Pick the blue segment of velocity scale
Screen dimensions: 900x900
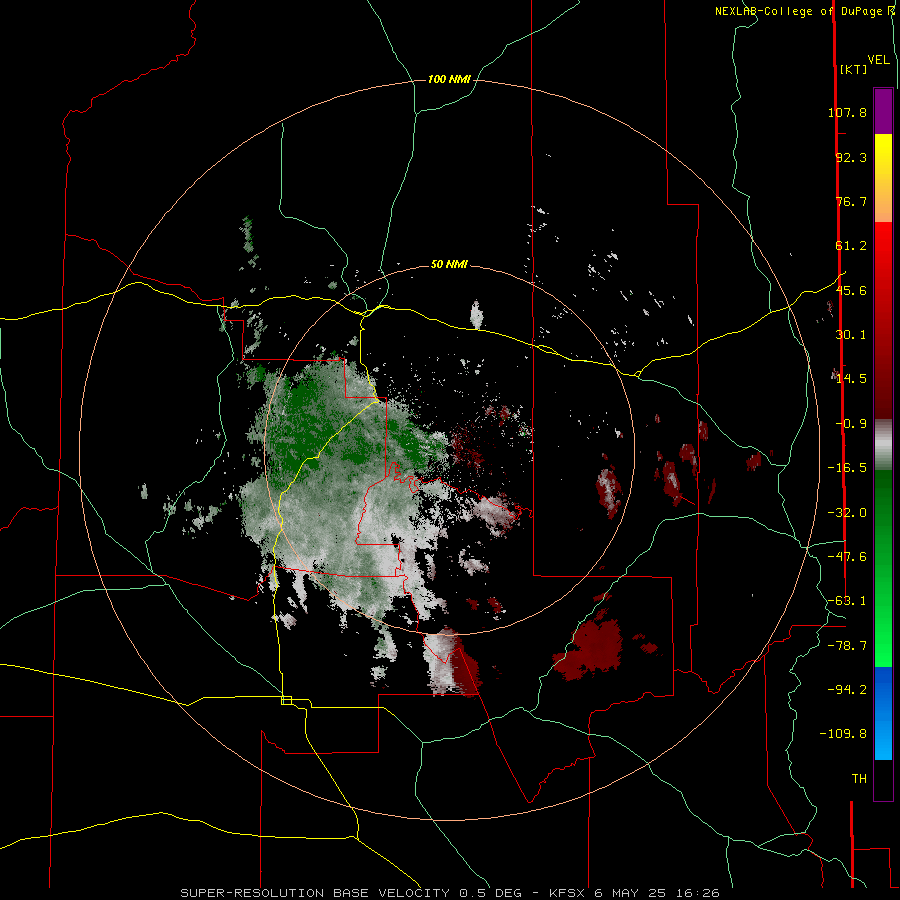pos(883,713)
